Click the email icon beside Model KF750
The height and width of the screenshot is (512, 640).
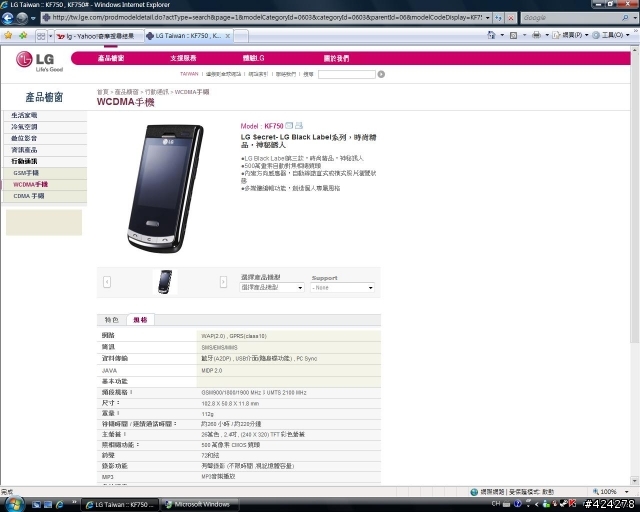pos(289,125)
